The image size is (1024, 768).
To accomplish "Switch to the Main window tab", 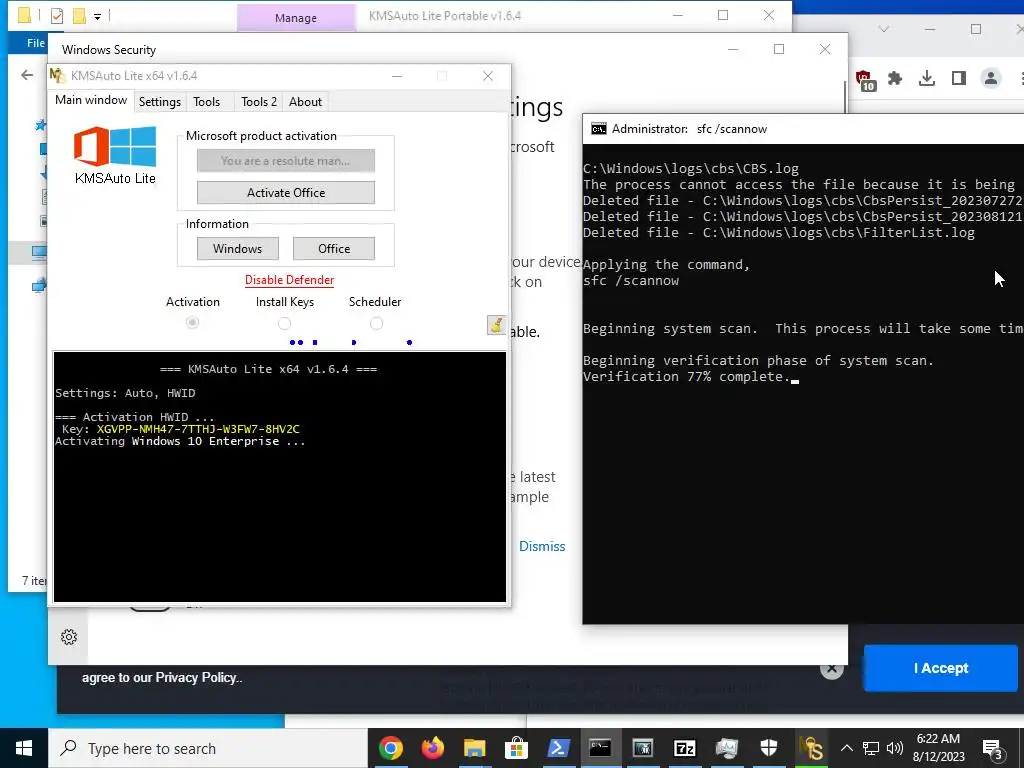I will pyautogui.click(x=91, y=100).
